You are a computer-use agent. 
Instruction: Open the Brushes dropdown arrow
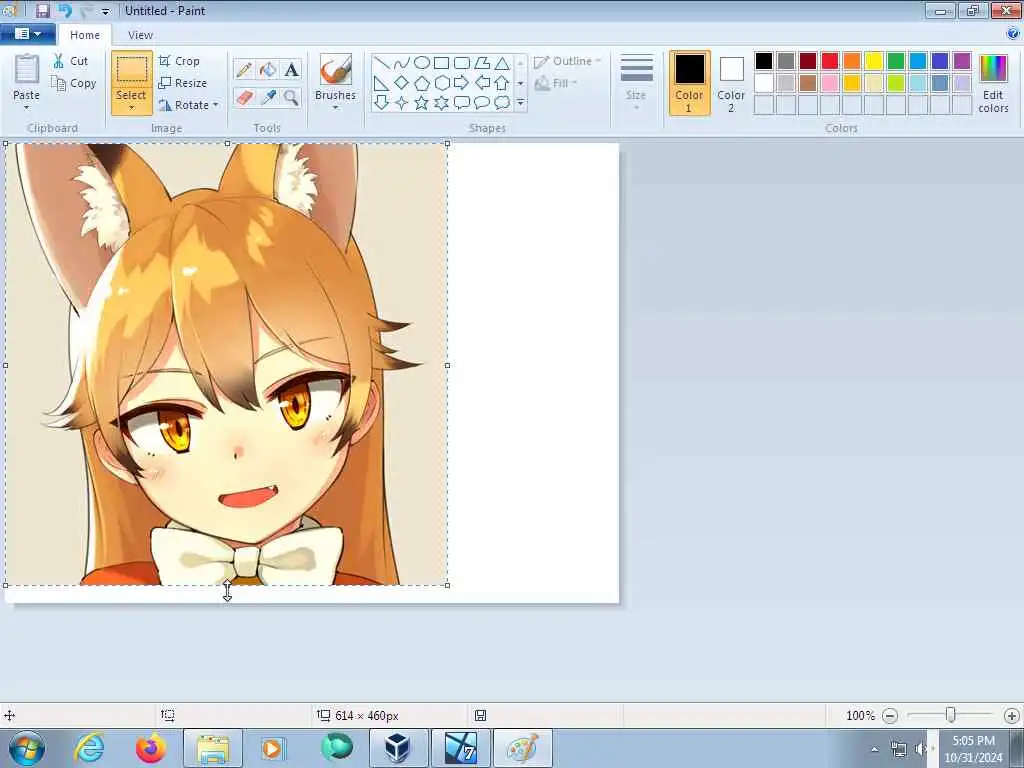tap(336, 108)
